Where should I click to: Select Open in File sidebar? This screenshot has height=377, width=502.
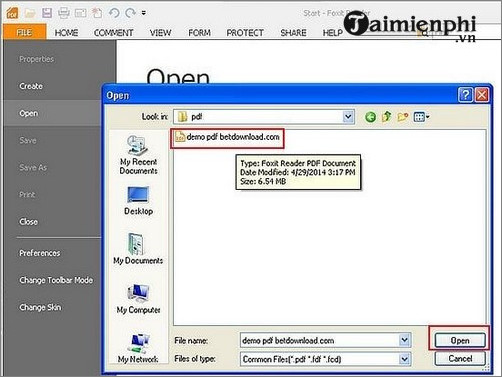pos(53,113)
